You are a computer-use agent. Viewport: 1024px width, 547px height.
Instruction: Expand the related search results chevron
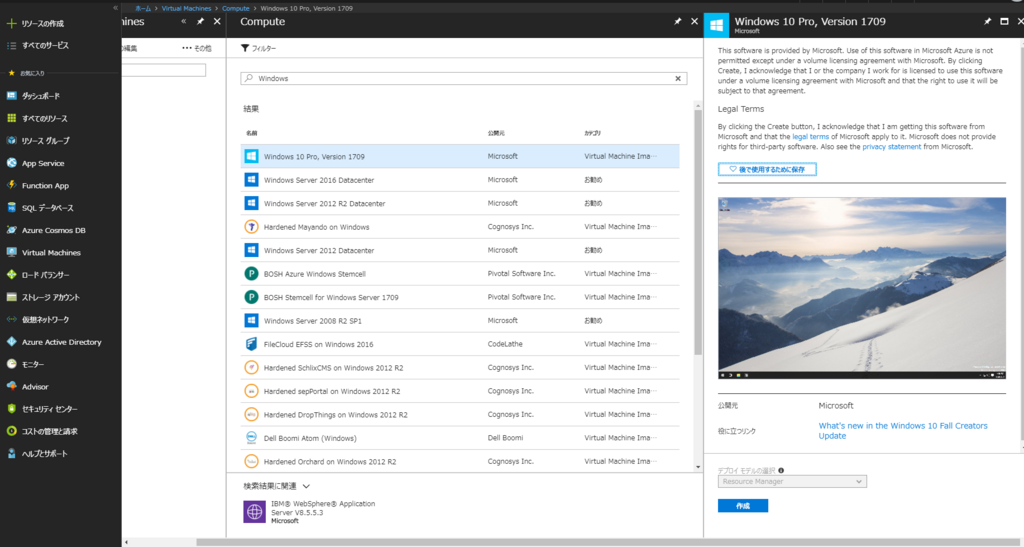(x=306, y=486)
